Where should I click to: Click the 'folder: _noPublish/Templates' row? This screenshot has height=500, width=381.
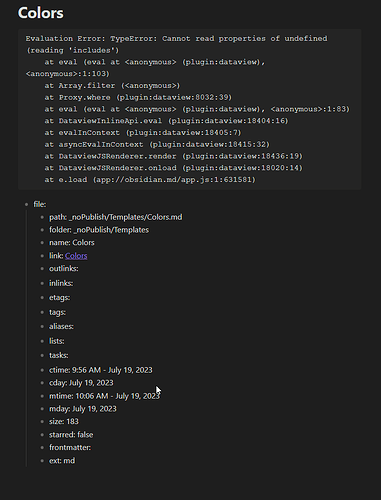[x=99, y=230]
